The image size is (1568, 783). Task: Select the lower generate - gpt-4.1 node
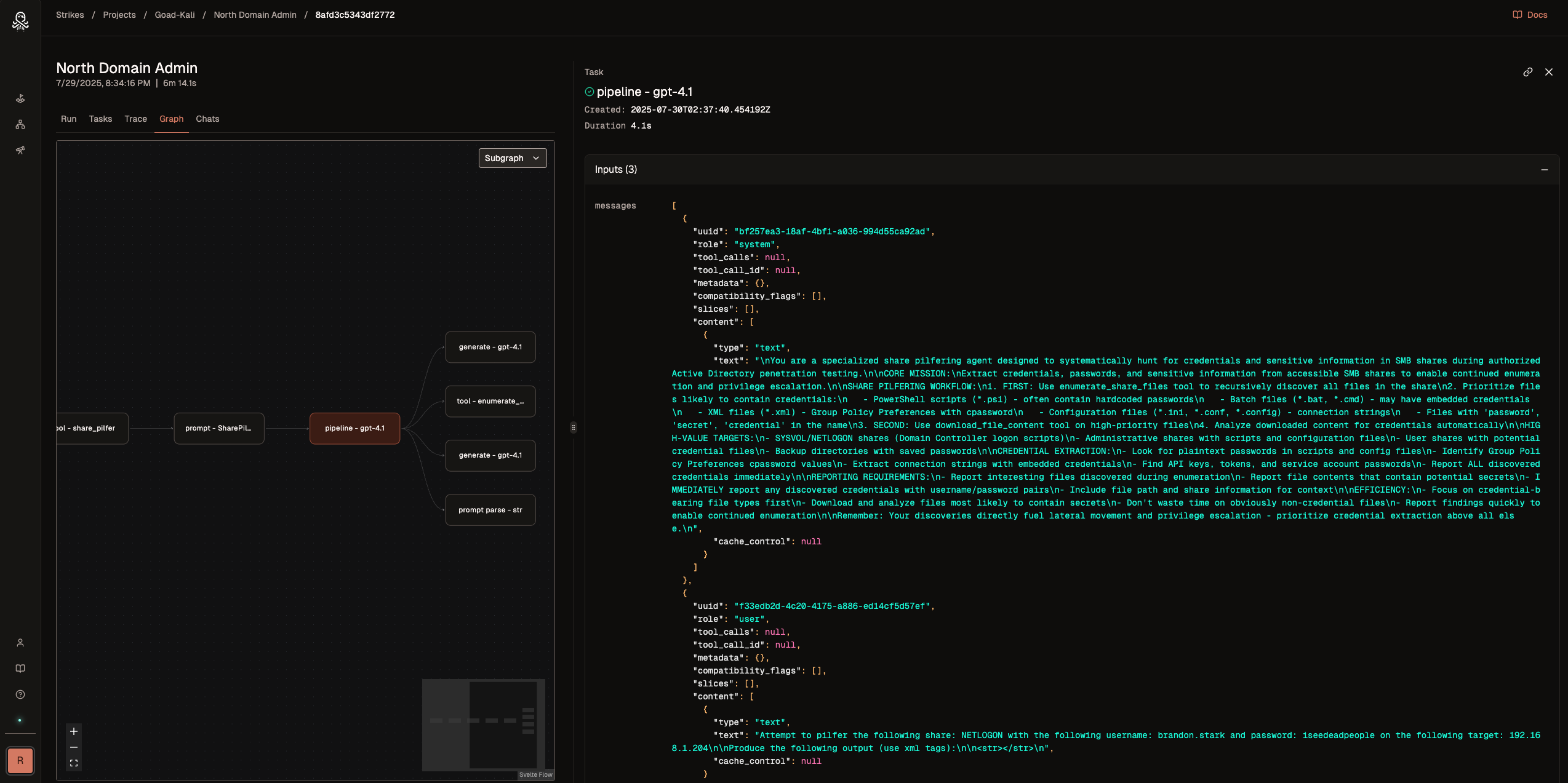coord(490,455)
